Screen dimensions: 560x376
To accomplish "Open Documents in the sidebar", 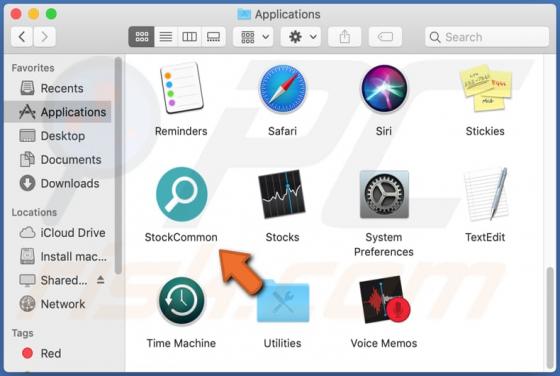I will click(x=58, y=160).
